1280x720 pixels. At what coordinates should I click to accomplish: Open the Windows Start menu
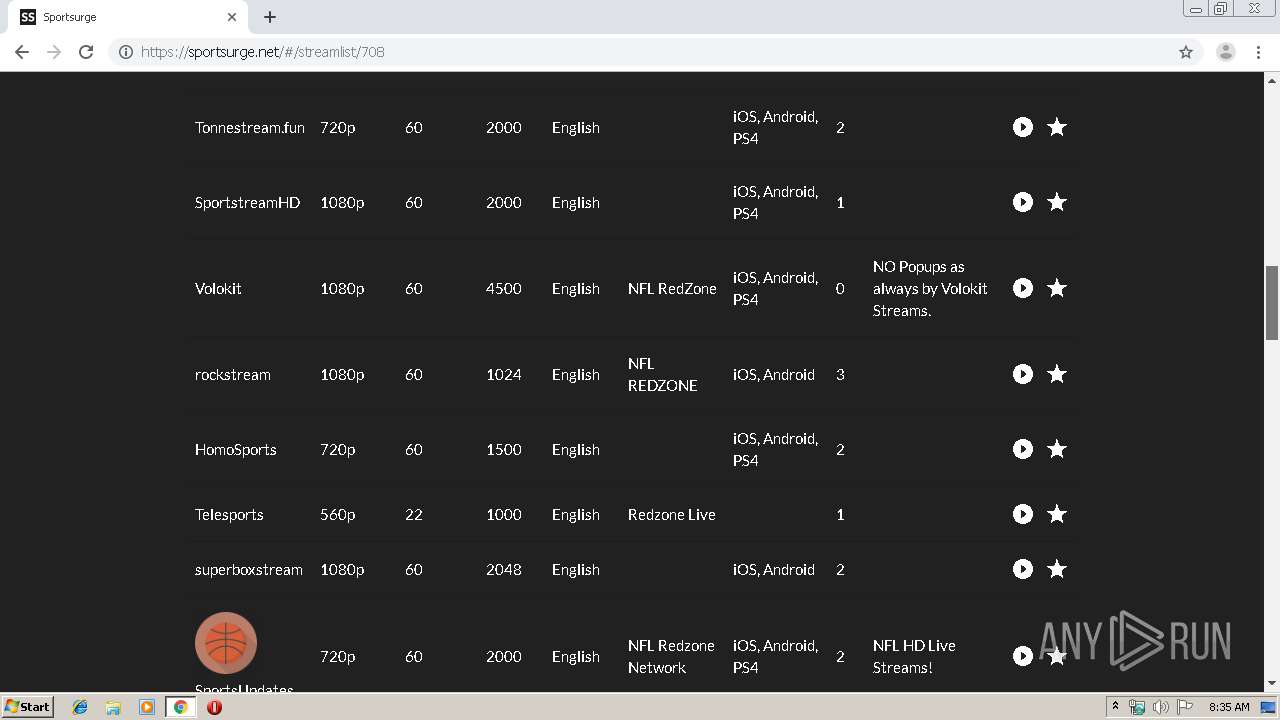click(27, 706)
